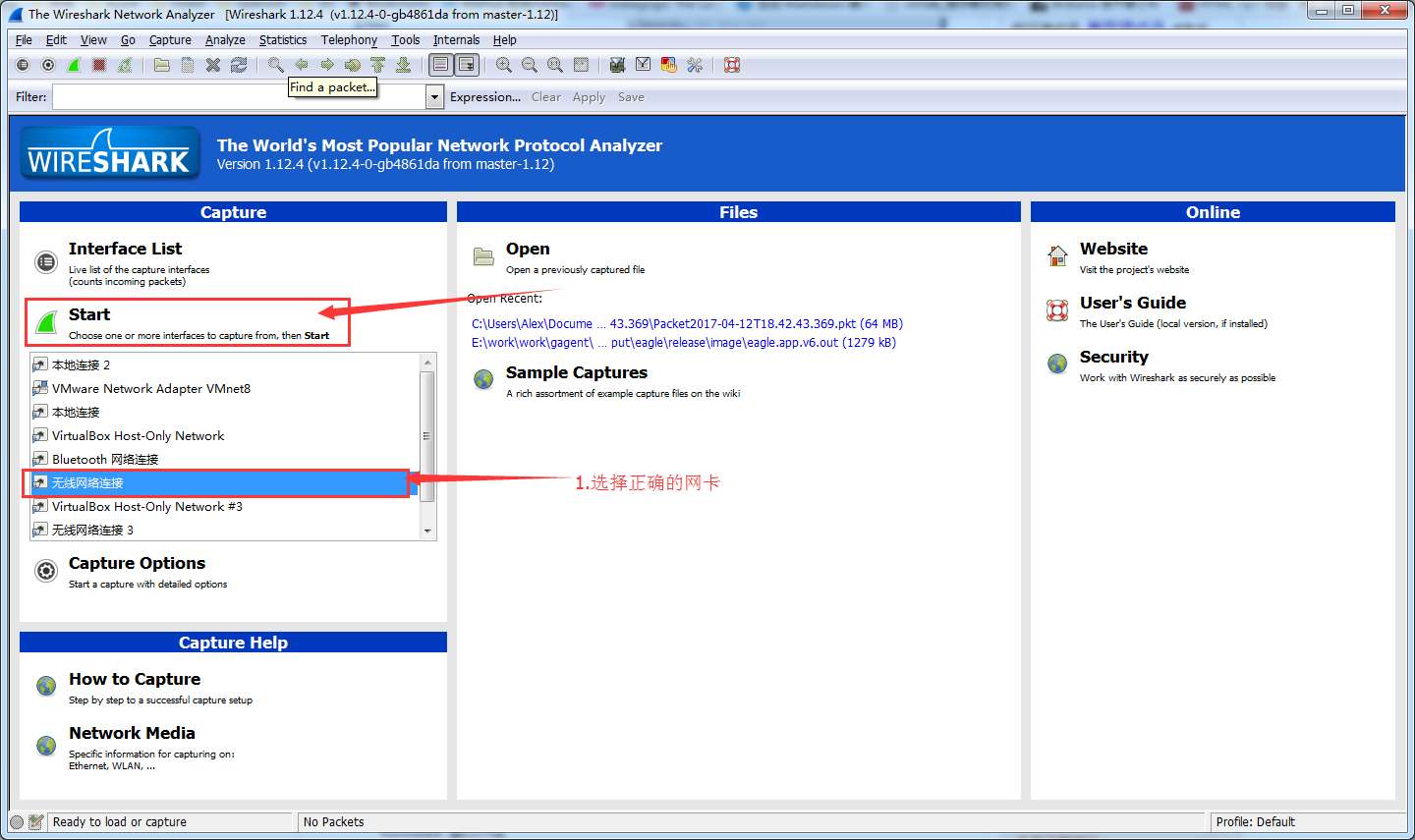Click the lifebuoy help toolbar icon
The image size is (1415, 840).
point(732,65)
